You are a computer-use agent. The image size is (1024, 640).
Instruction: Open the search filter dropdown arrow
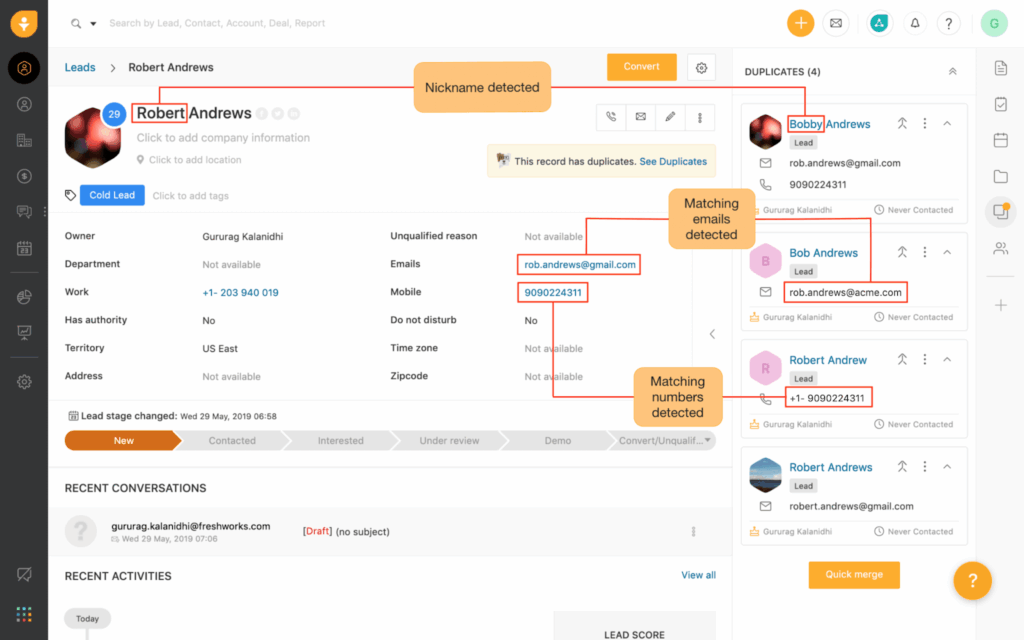click(x=93, y=23)
